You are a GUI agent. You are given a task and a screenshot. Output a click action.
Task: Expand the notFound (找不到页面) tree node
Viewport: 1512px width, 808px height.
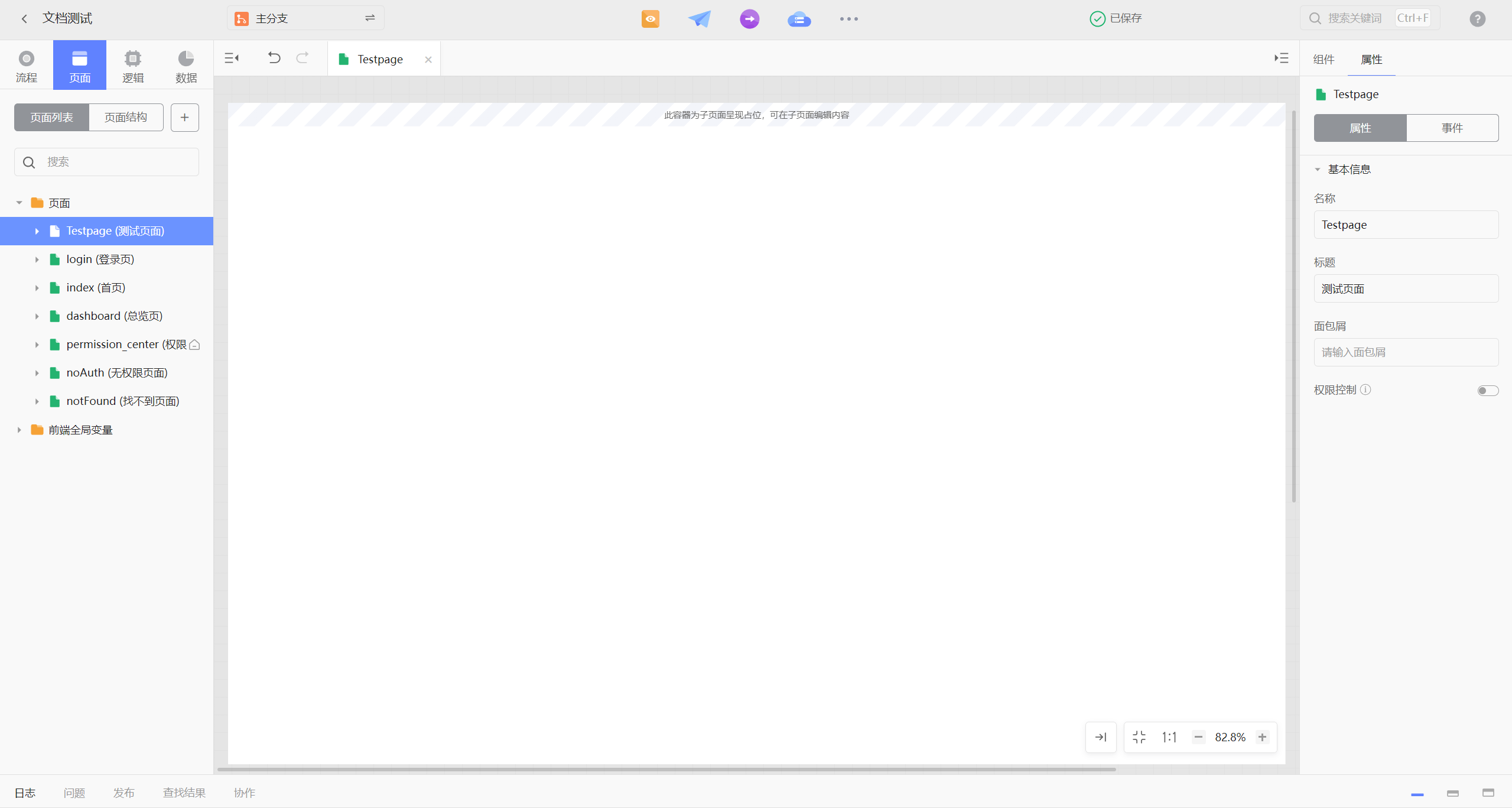point(37,401)
